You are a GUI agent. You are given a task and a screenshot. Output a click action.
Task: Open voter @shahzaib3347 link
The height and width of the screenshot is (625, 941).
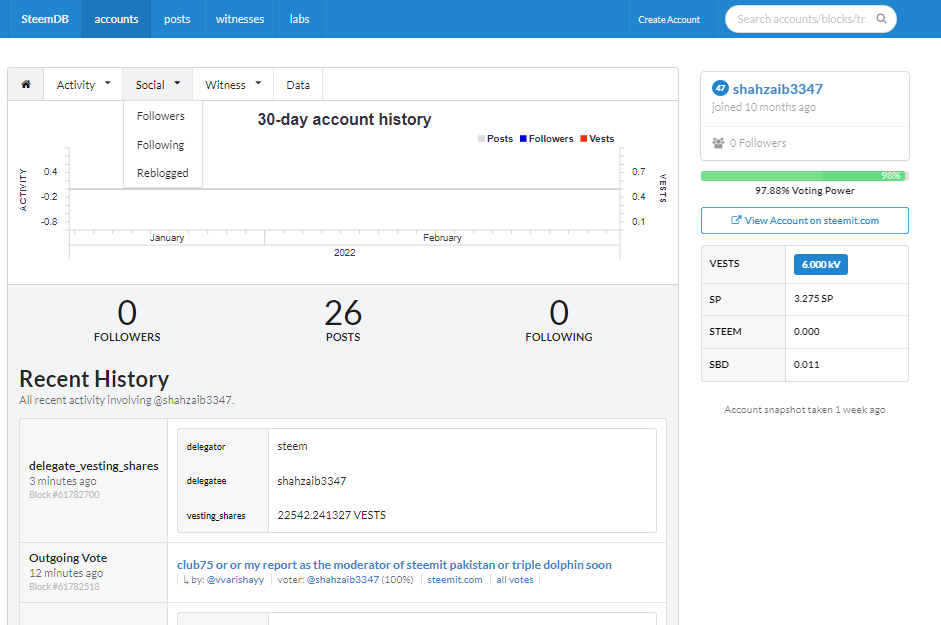point(343,580)
